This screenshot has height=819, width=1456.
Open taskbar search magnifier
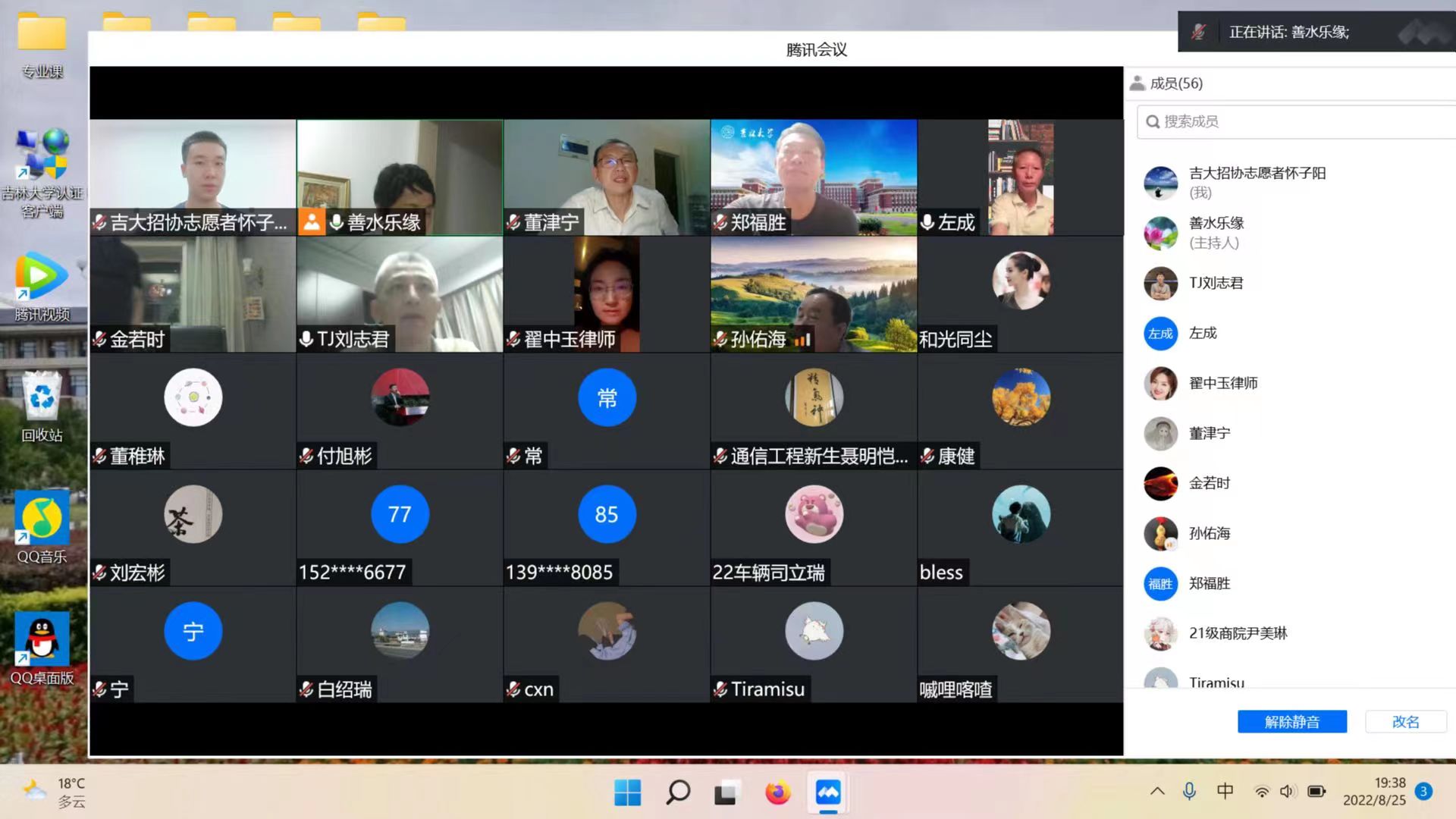tap(677, 792)
